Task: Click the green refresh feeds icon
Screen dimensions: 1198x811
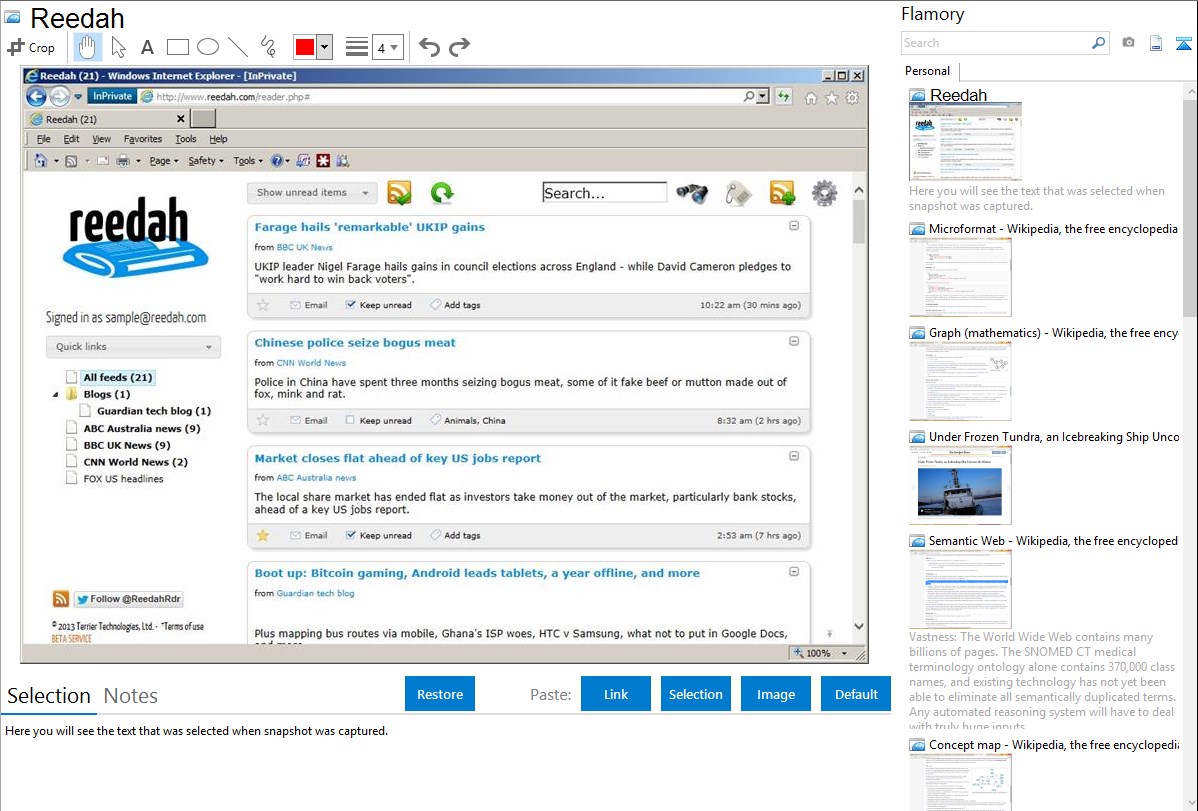Action: (x=442, y=193)
